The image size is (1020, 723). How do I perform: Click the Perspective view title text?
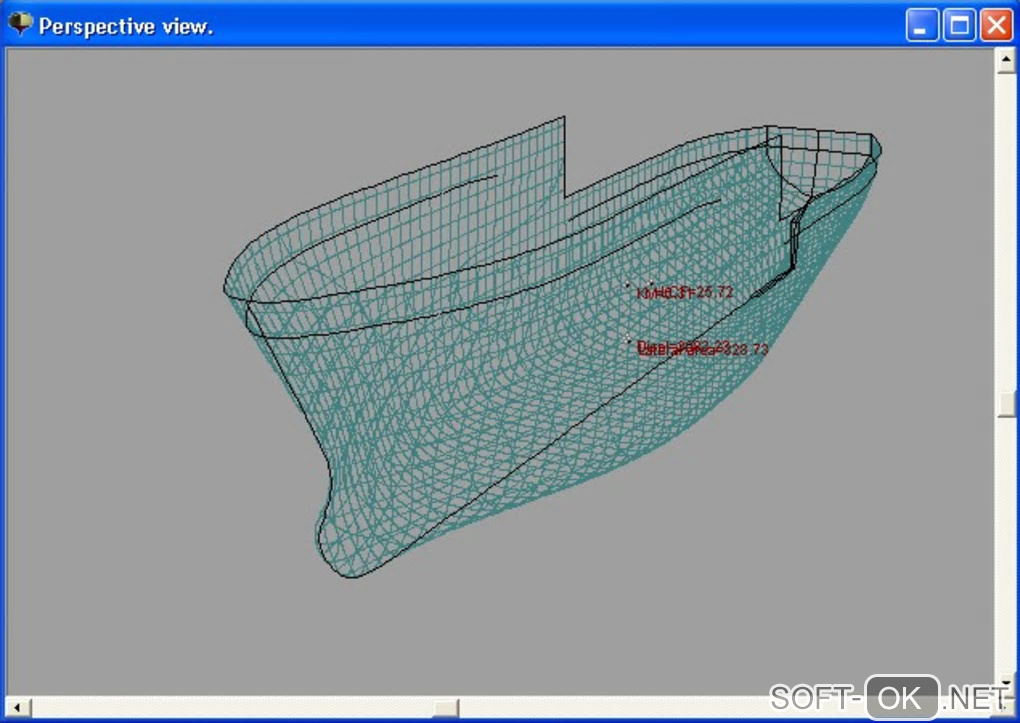(126, 26)
